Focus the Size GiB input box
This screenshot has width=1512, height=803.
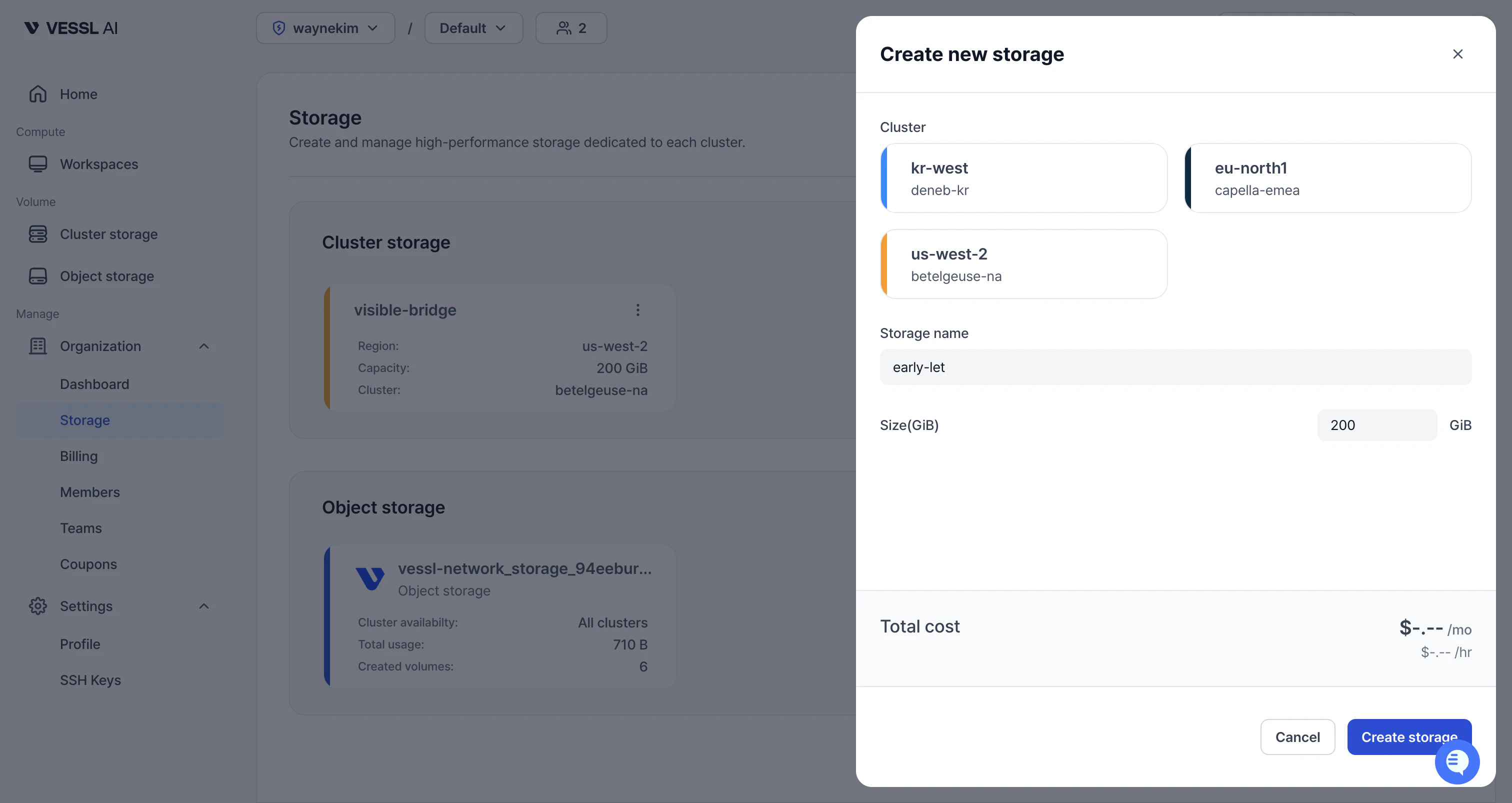pyautogui.click(x=1376, y=425)
